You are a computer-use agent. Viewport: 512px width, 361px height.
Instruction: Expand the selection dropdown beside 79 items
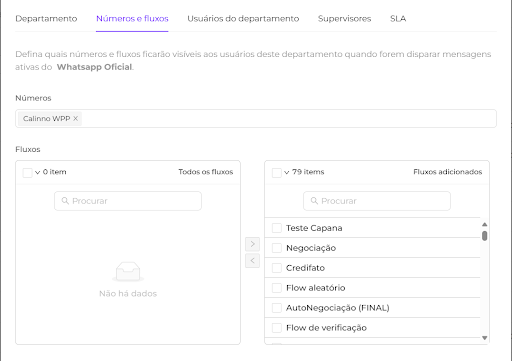pyautogui.click(x=287, y=172)
